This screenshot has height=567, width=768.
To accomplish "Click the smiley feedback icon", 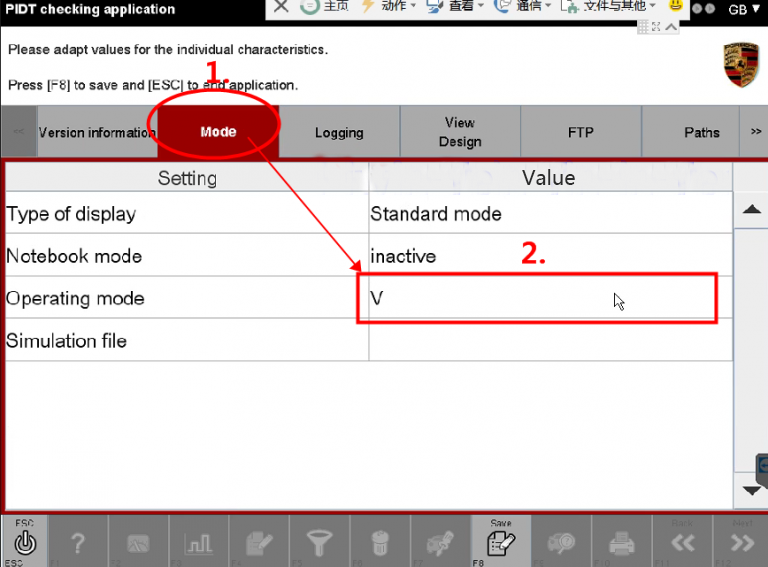I will (675, 5).
